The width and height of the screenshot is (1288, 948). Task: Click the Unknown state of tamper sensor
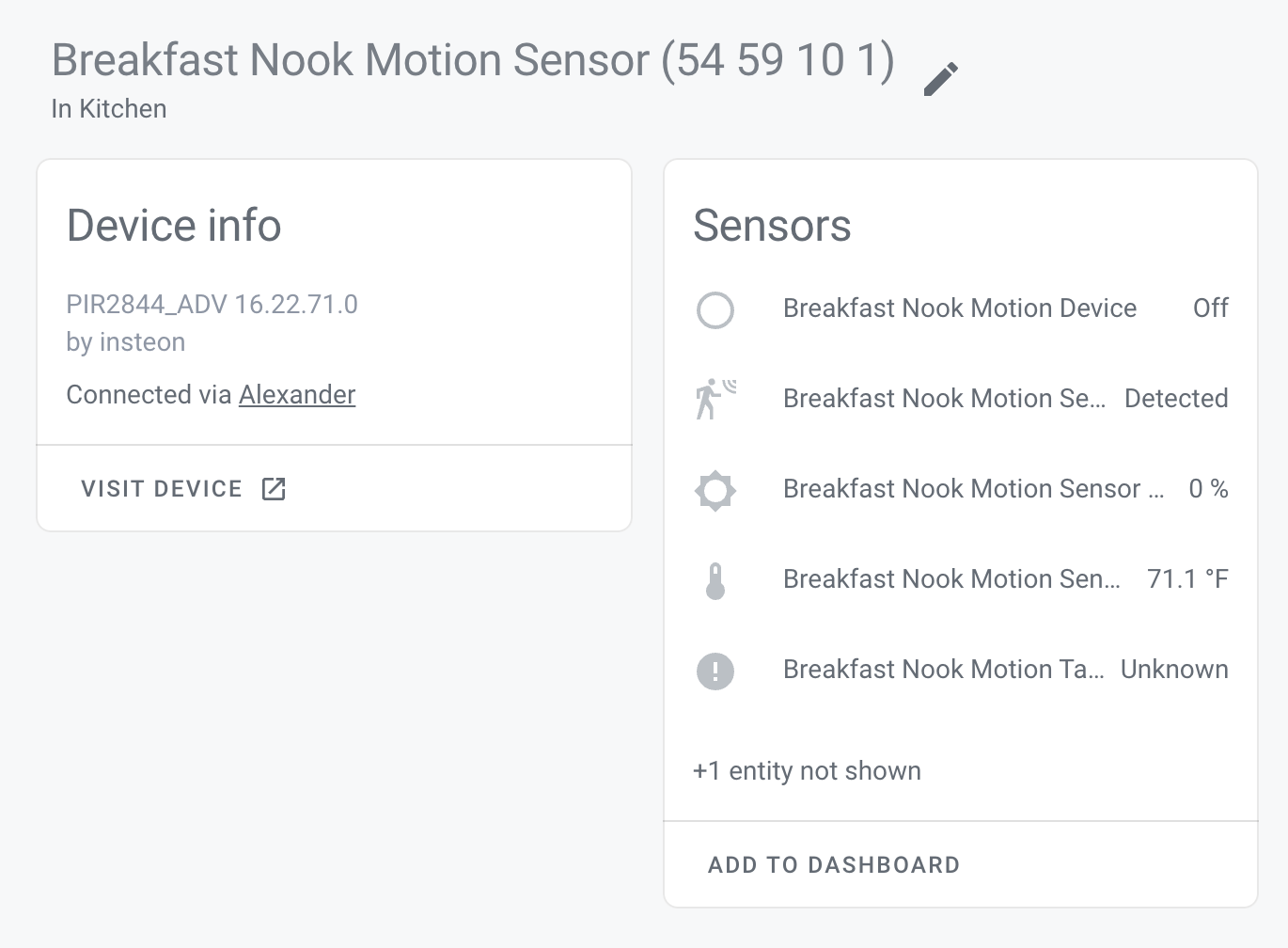tap(1174, 670)
